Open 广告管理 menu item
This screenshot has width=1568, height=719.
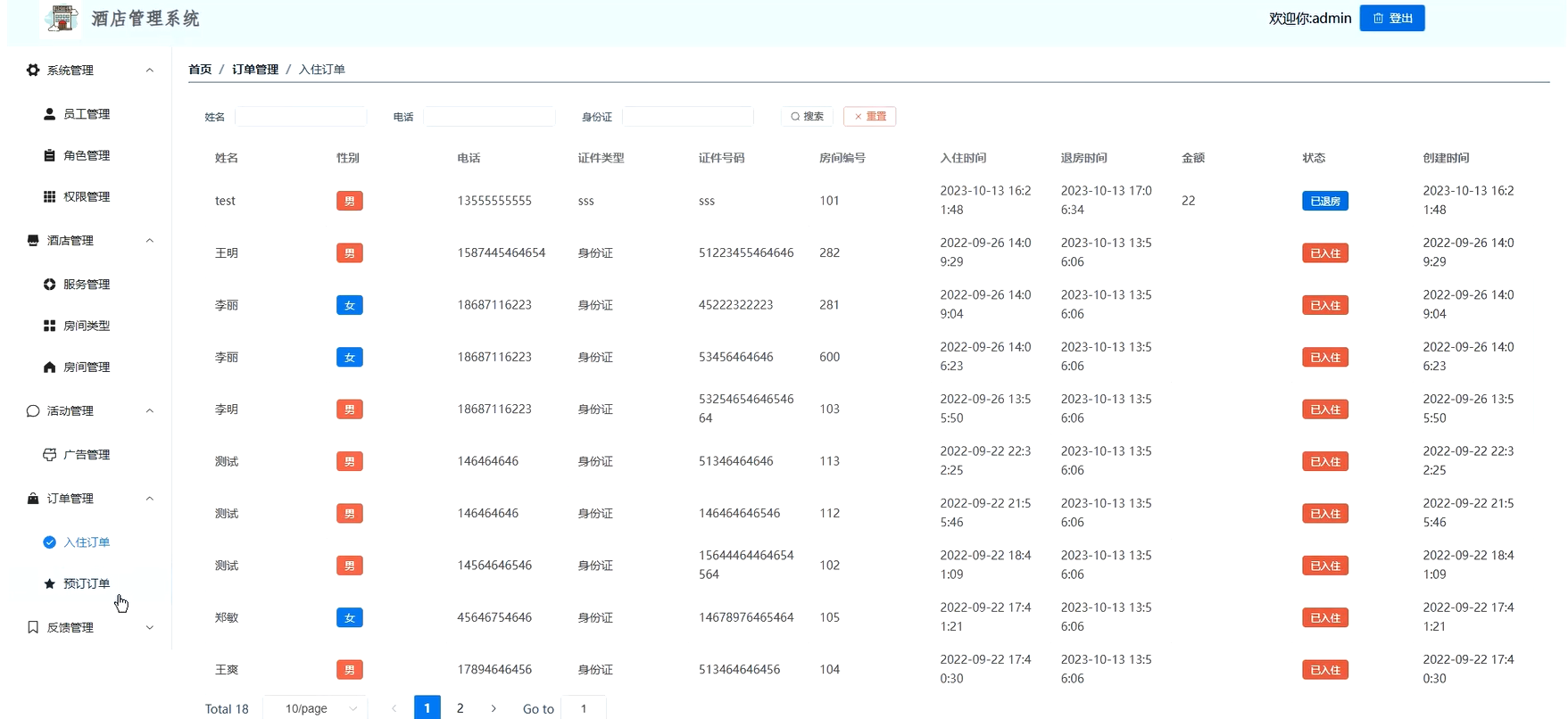(x=87, y=455)
